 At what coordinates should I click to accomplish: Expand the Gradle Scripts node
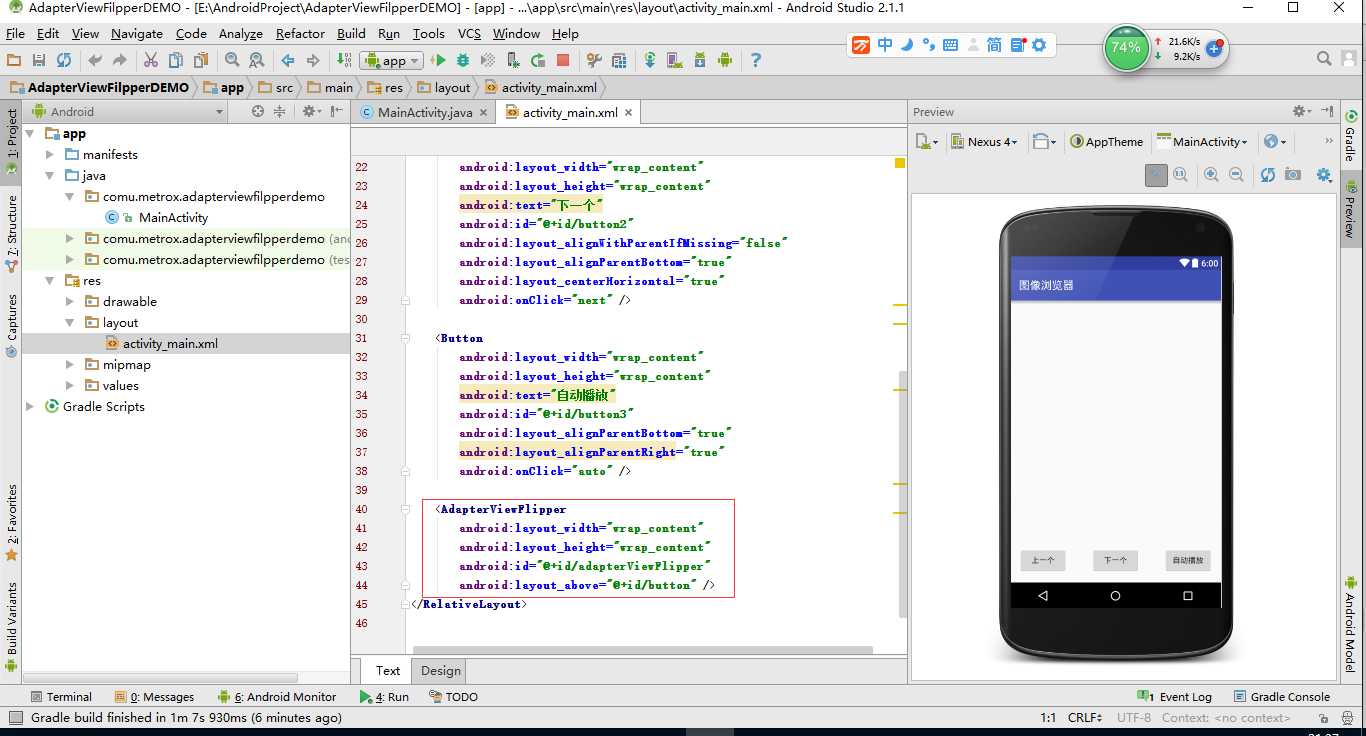pos(30,407)
